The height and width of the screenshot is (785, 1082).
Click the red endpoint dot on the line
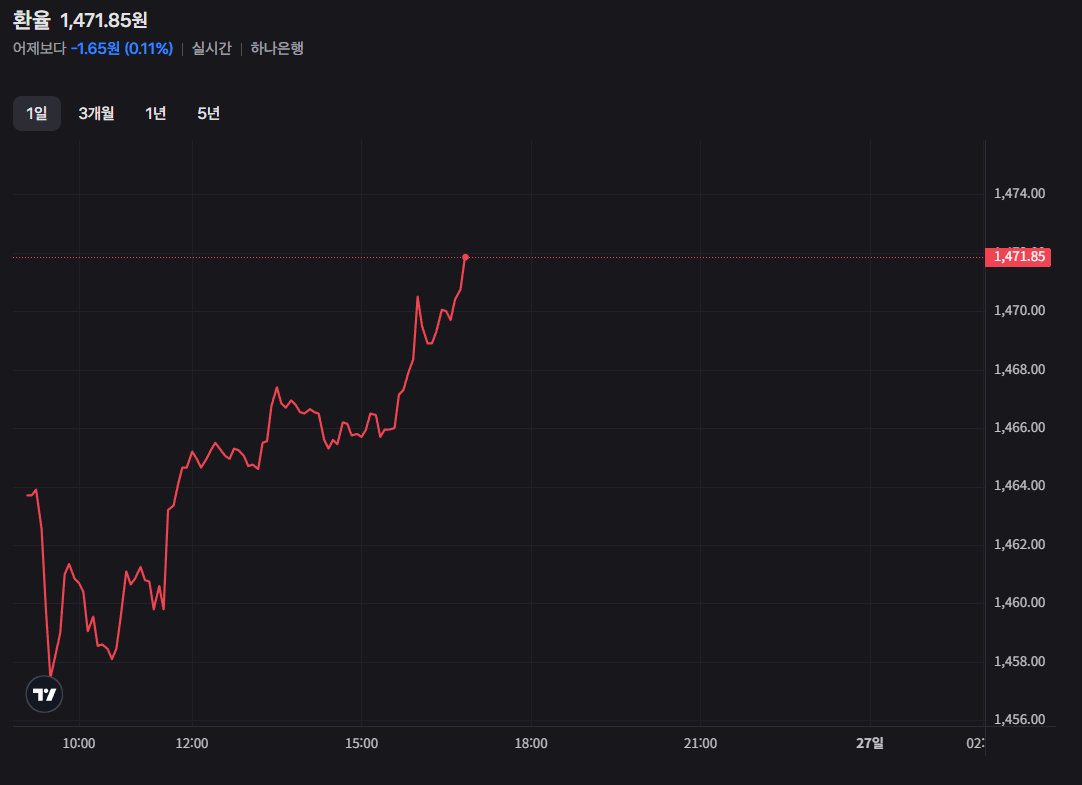tap(466, 257)
